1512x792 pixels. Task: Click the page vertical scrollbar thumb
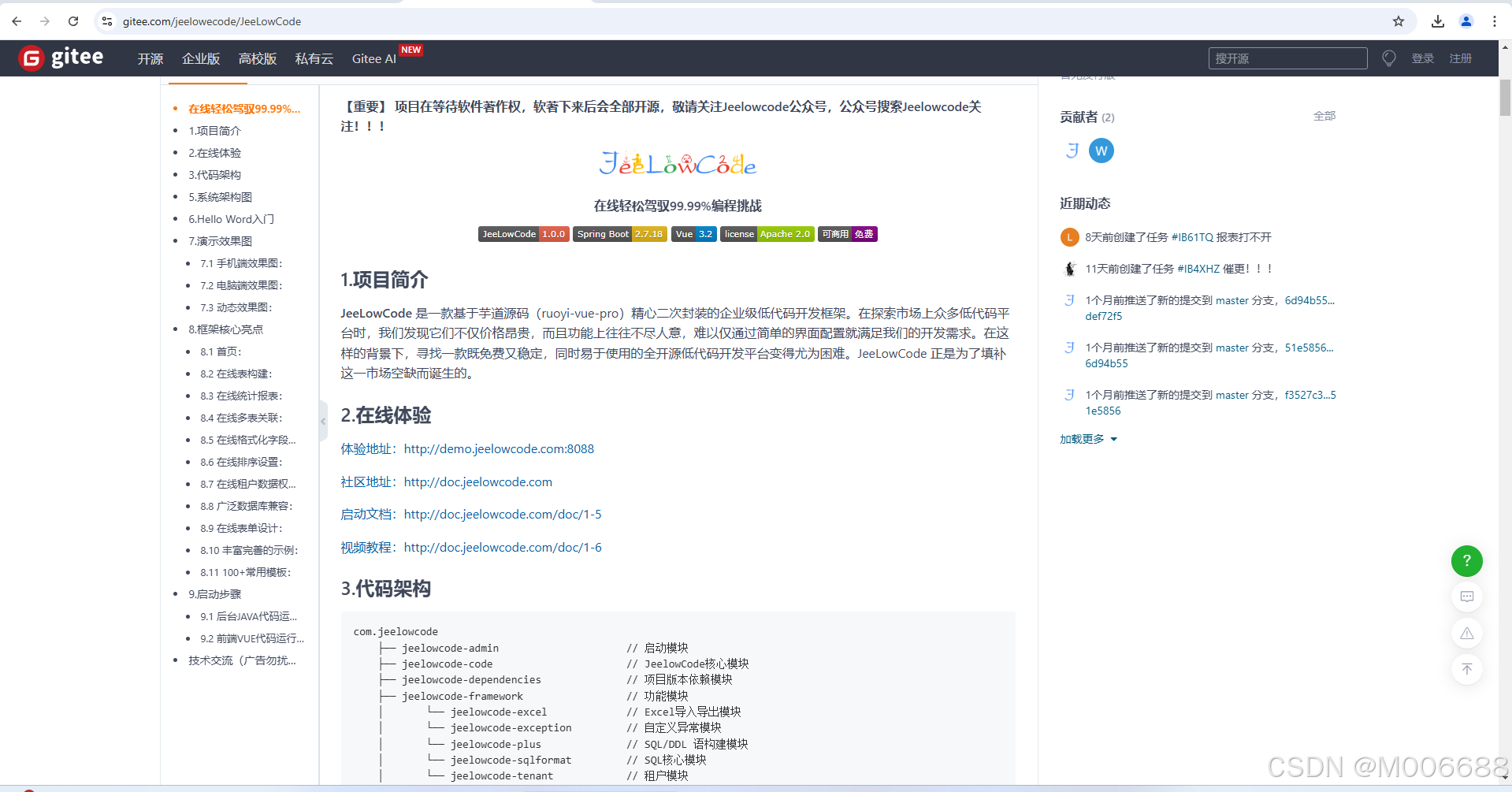1505,98
